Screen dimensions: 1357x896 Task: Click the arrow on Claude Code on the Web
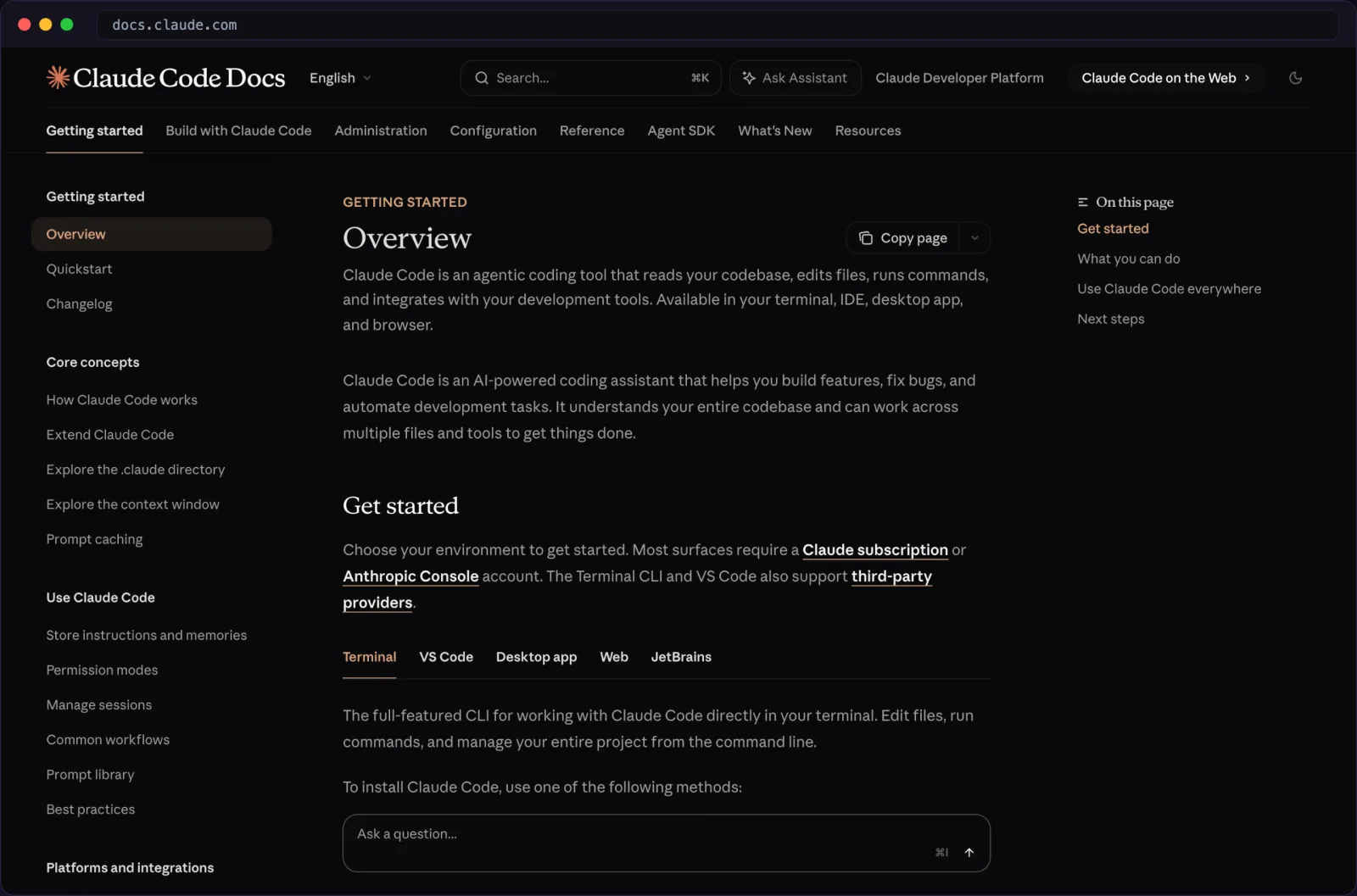pyautogui.click(x=1247, y=78)
